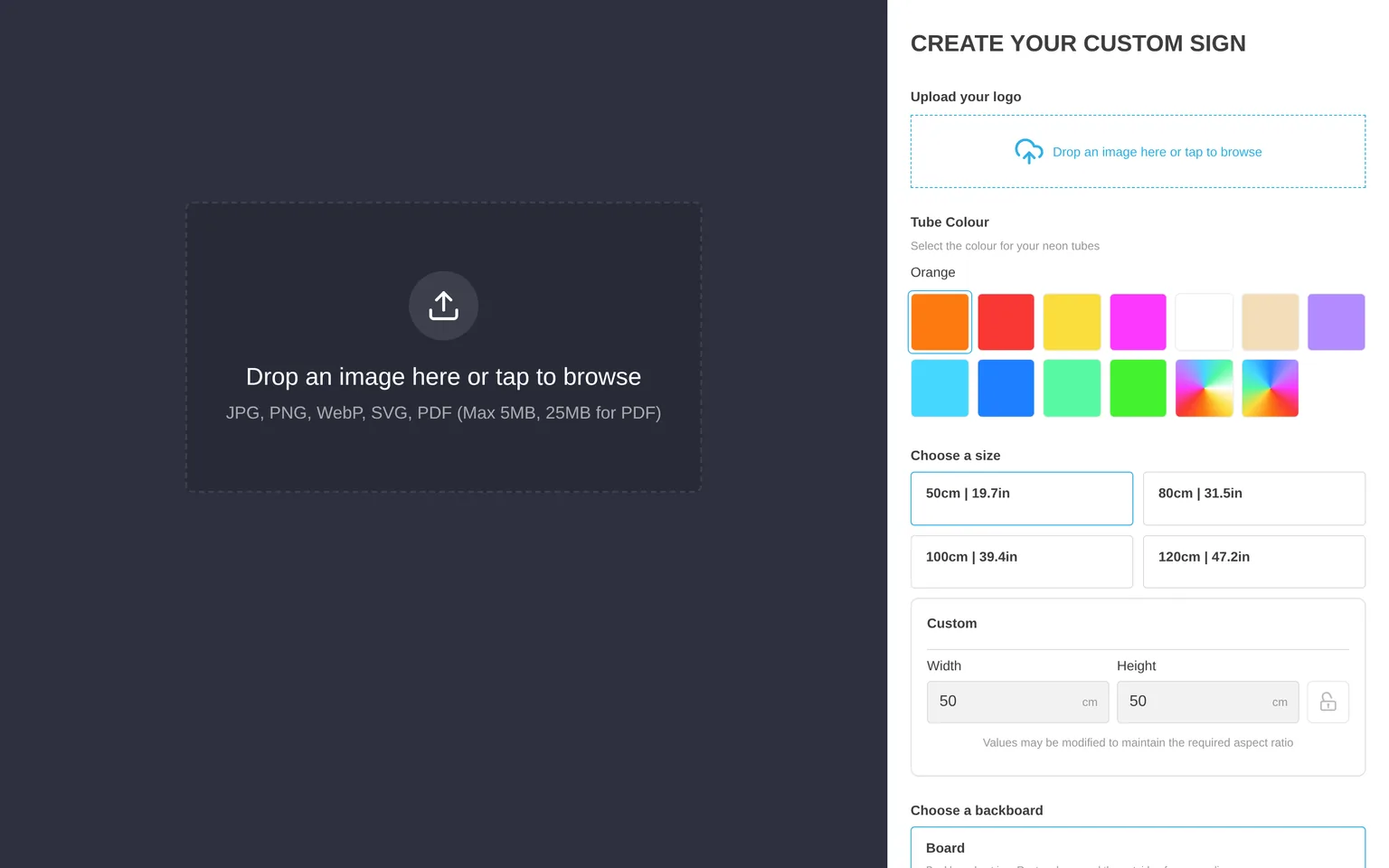Click the 'Drop an image here or tap to browse' link in sidebar
The width and height of the screenshot is (1389, 868).
[1157, 152]
